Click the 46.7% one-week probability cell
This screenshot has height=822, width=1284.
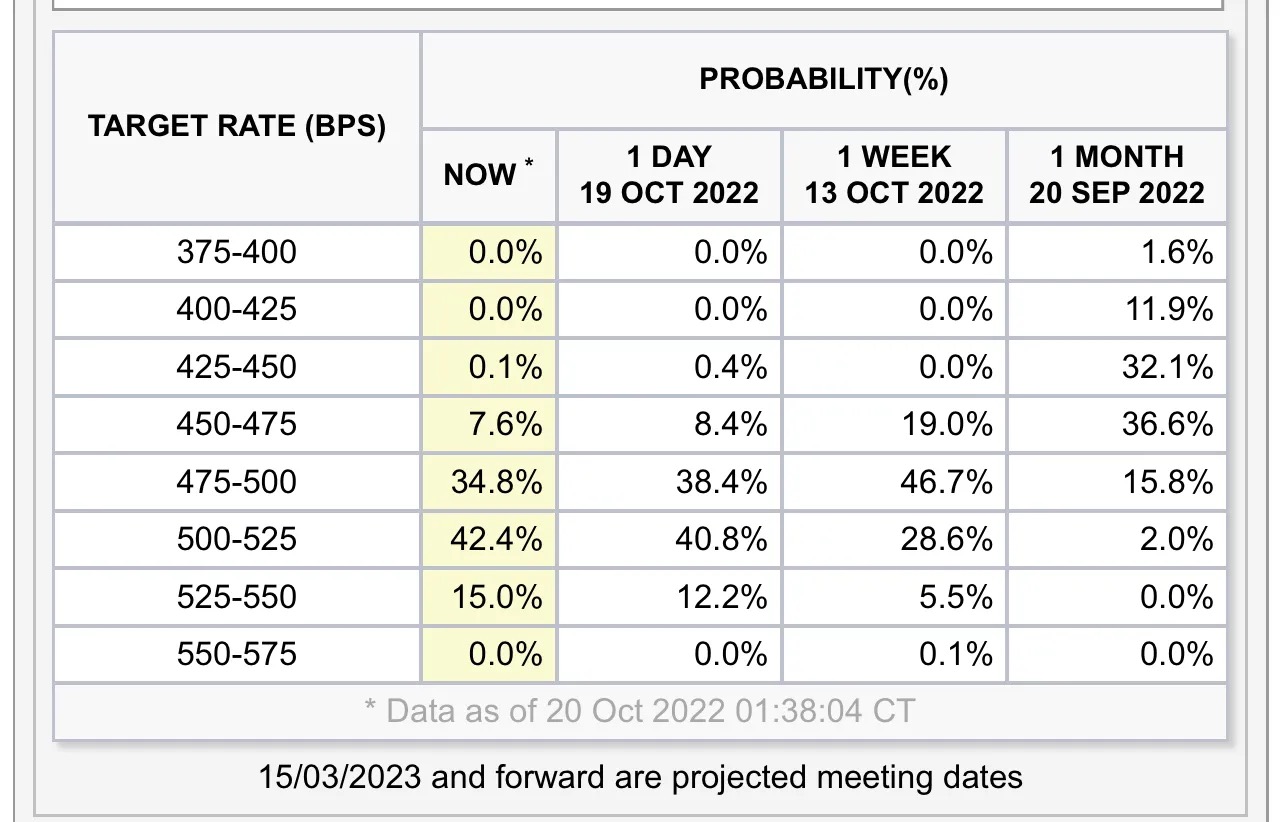pyautogui.click(x=895, y=482)
